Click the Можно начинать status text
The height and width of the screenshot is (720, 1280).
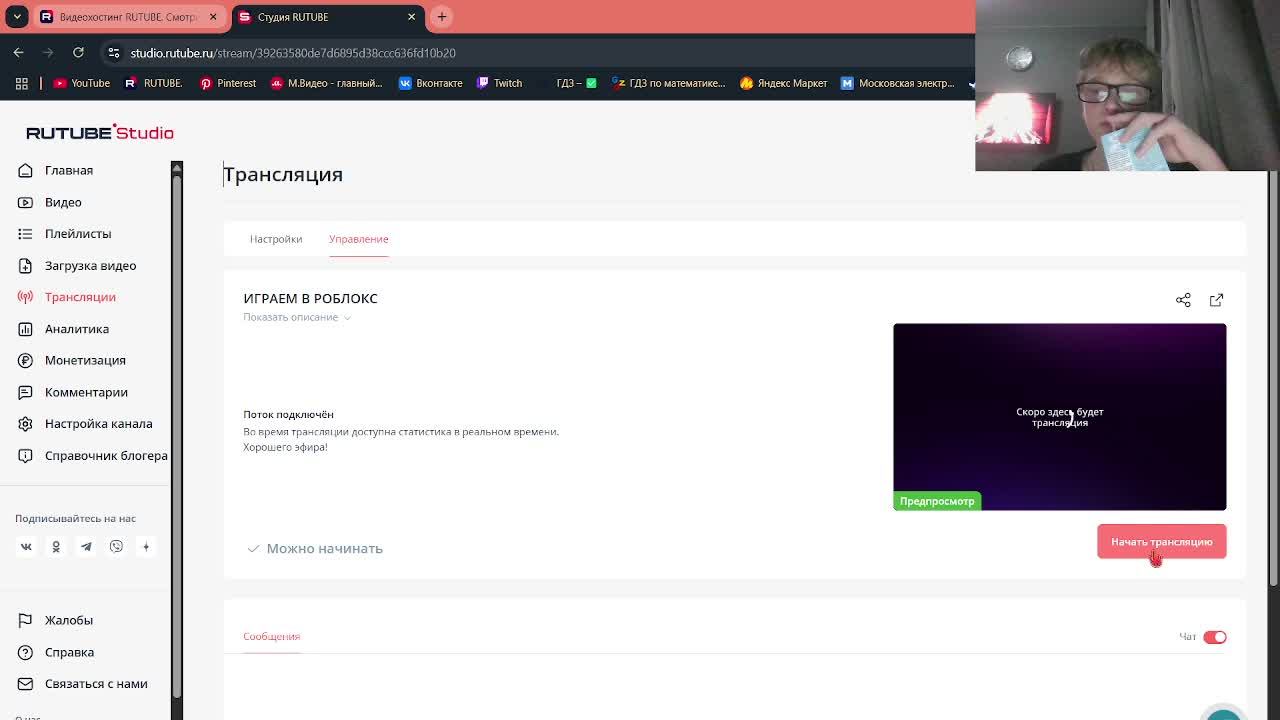click(x=324, y=548)
